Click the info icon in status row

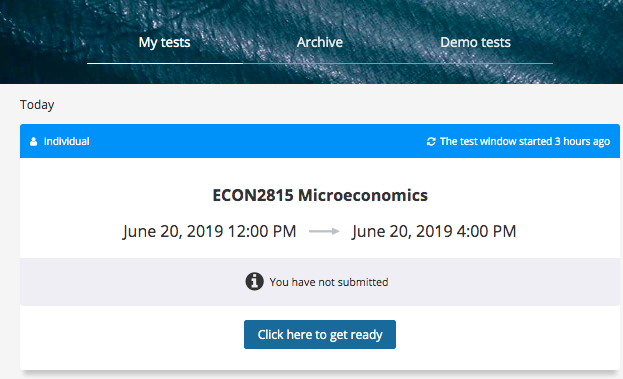[x=254, y=282]
